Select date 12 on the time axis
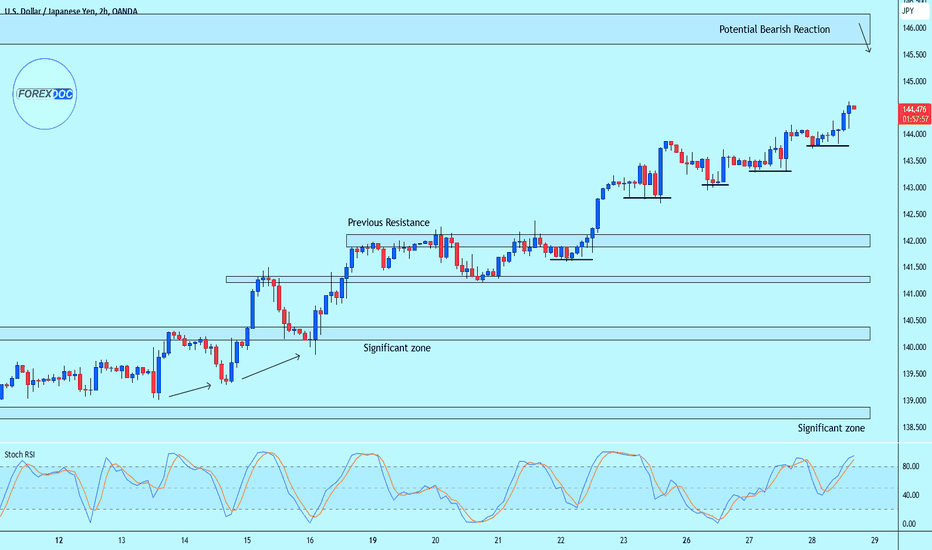 pos(58,540)
